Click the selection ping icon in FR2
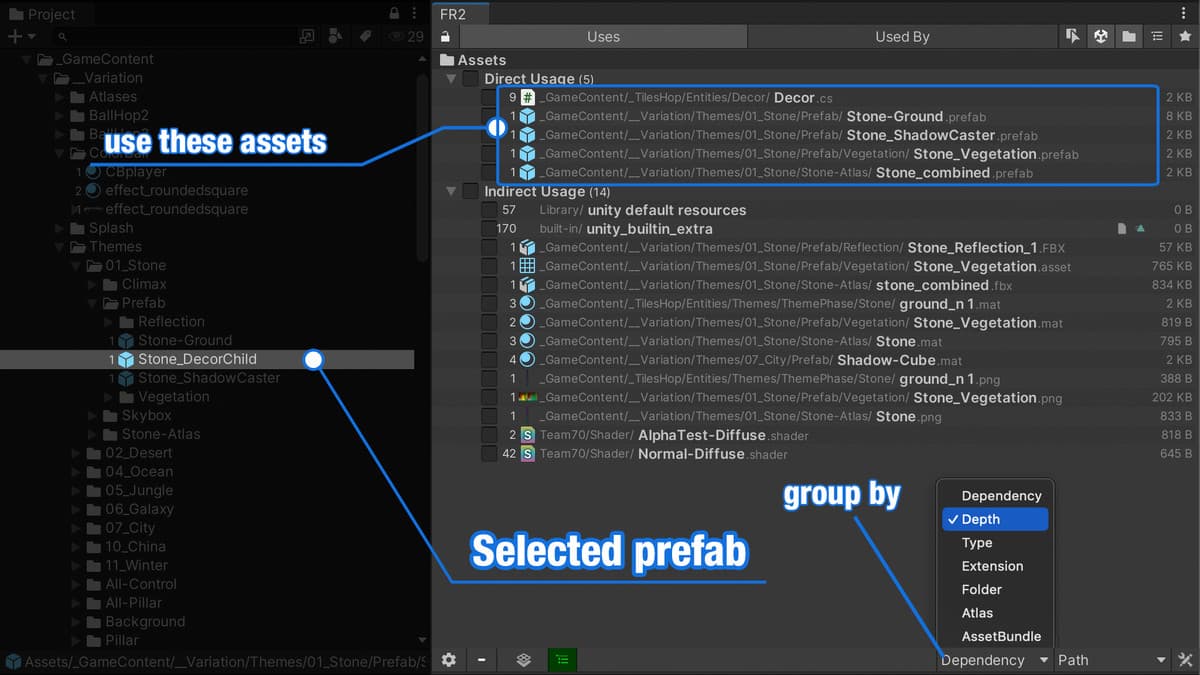1200x675 pixels. click(x=1072, y=37)
